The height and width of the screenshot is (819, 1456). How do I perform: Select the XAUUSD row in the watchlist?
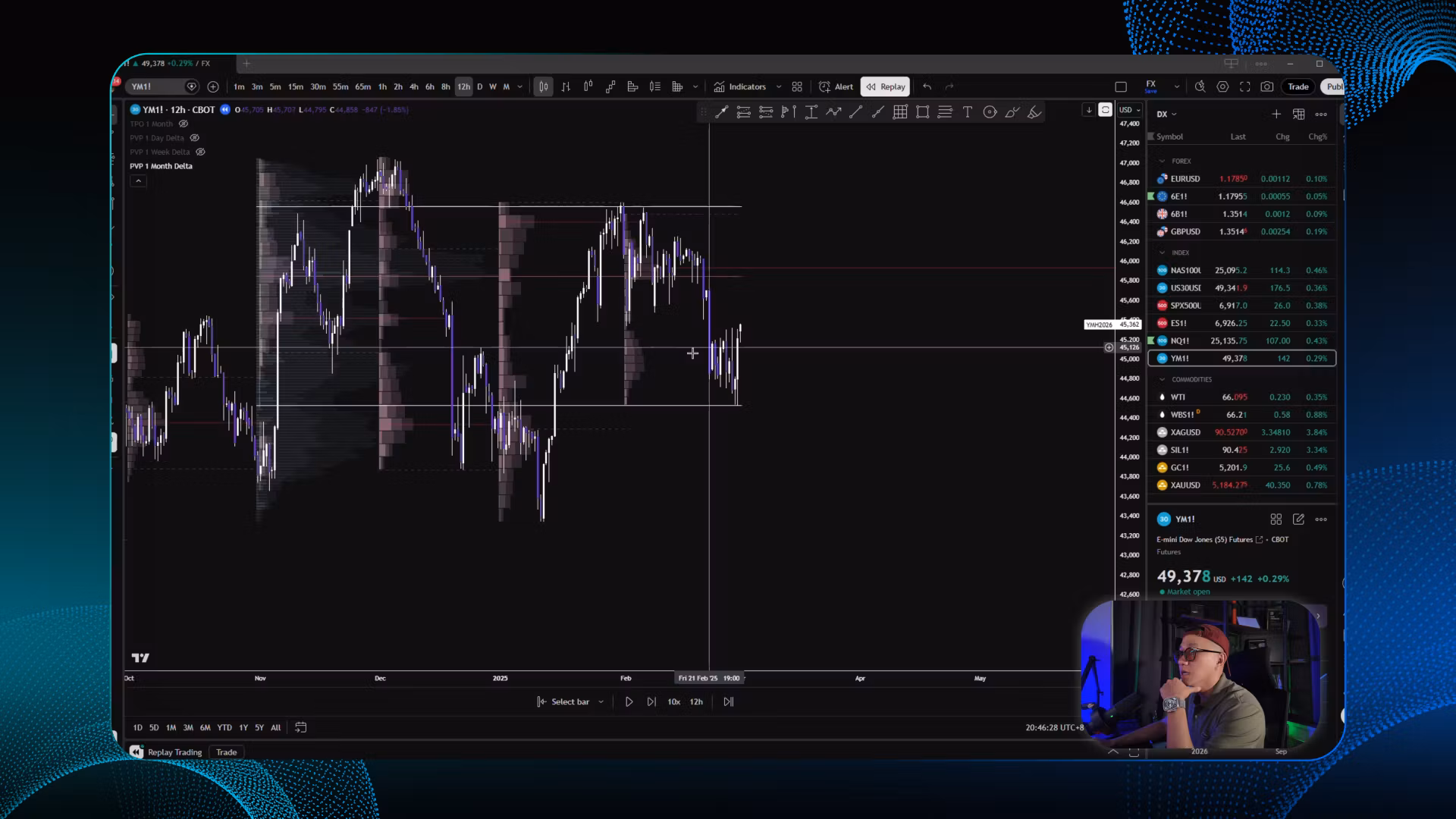[1242, 485]
